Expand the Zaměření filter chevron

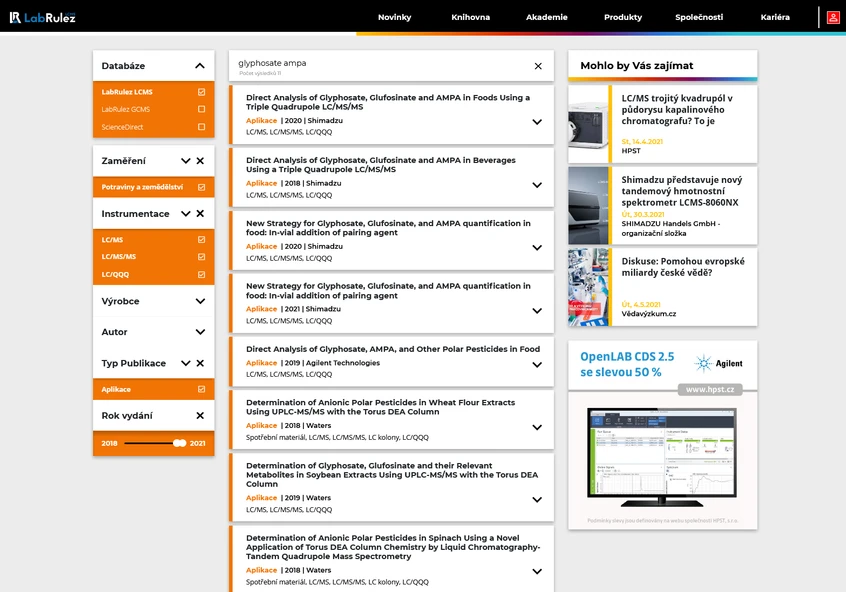coord(186,161)
